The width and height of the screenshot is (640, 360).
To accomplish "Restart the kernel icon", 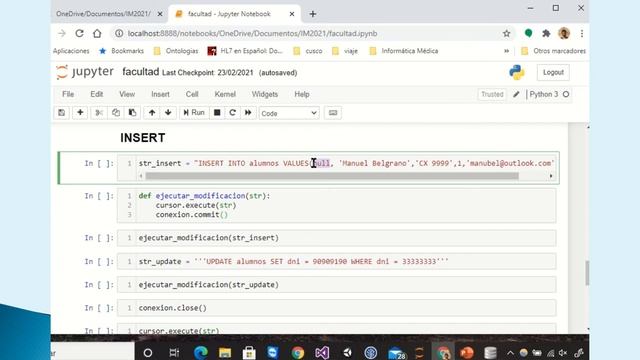I will click(233, 113).
